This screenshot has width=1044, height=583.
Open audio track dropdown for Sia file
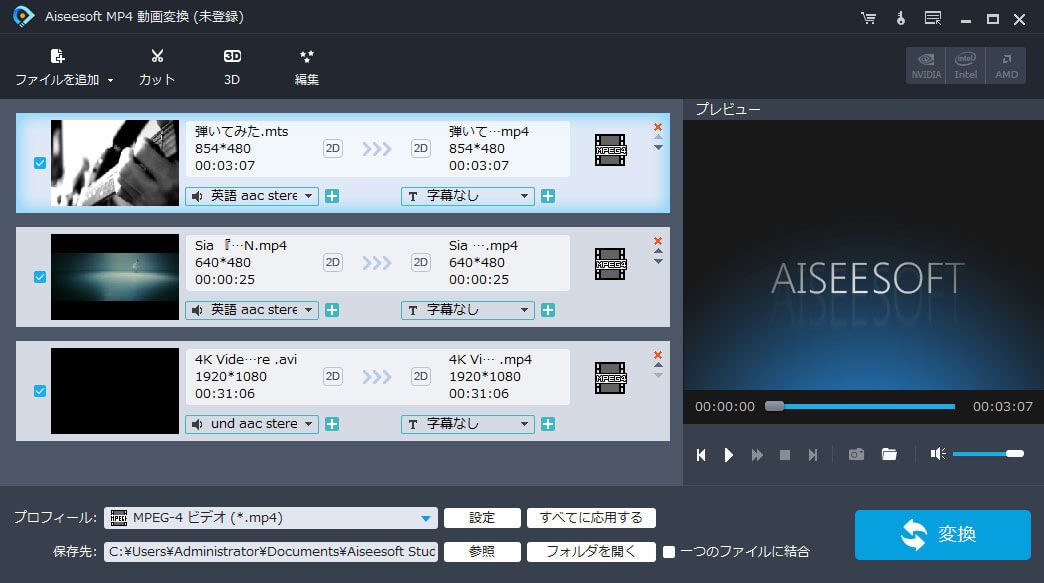[x=252, y=310]
